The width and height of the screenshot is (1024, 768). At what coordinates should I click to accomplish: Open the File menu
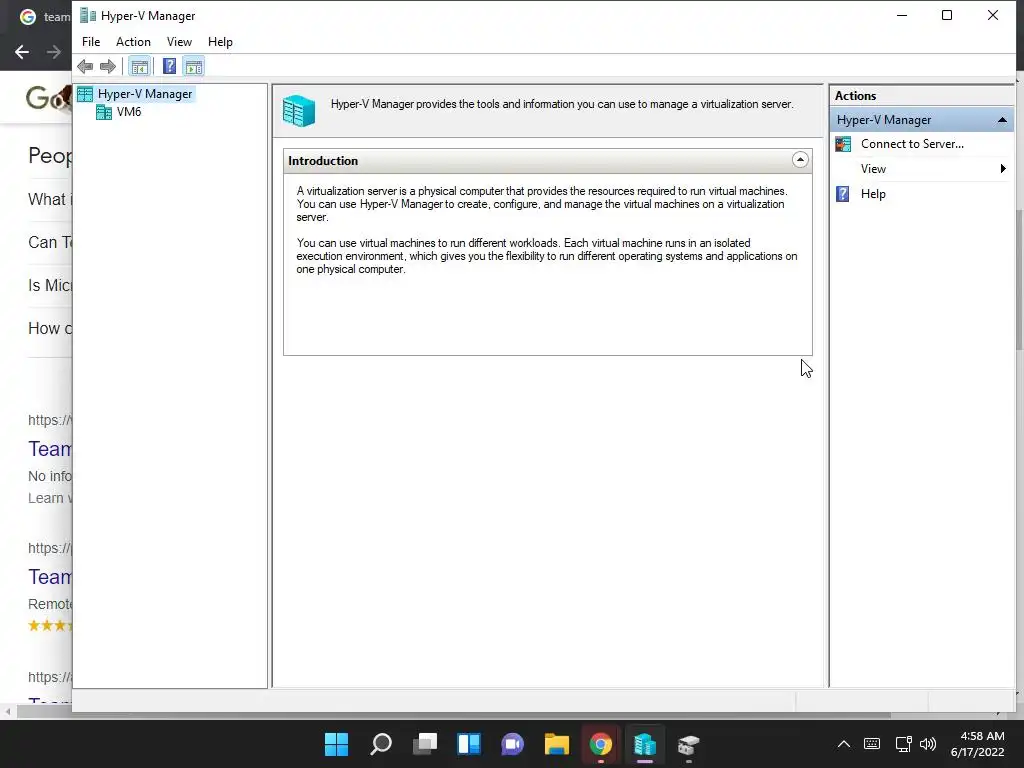point(91,42)
